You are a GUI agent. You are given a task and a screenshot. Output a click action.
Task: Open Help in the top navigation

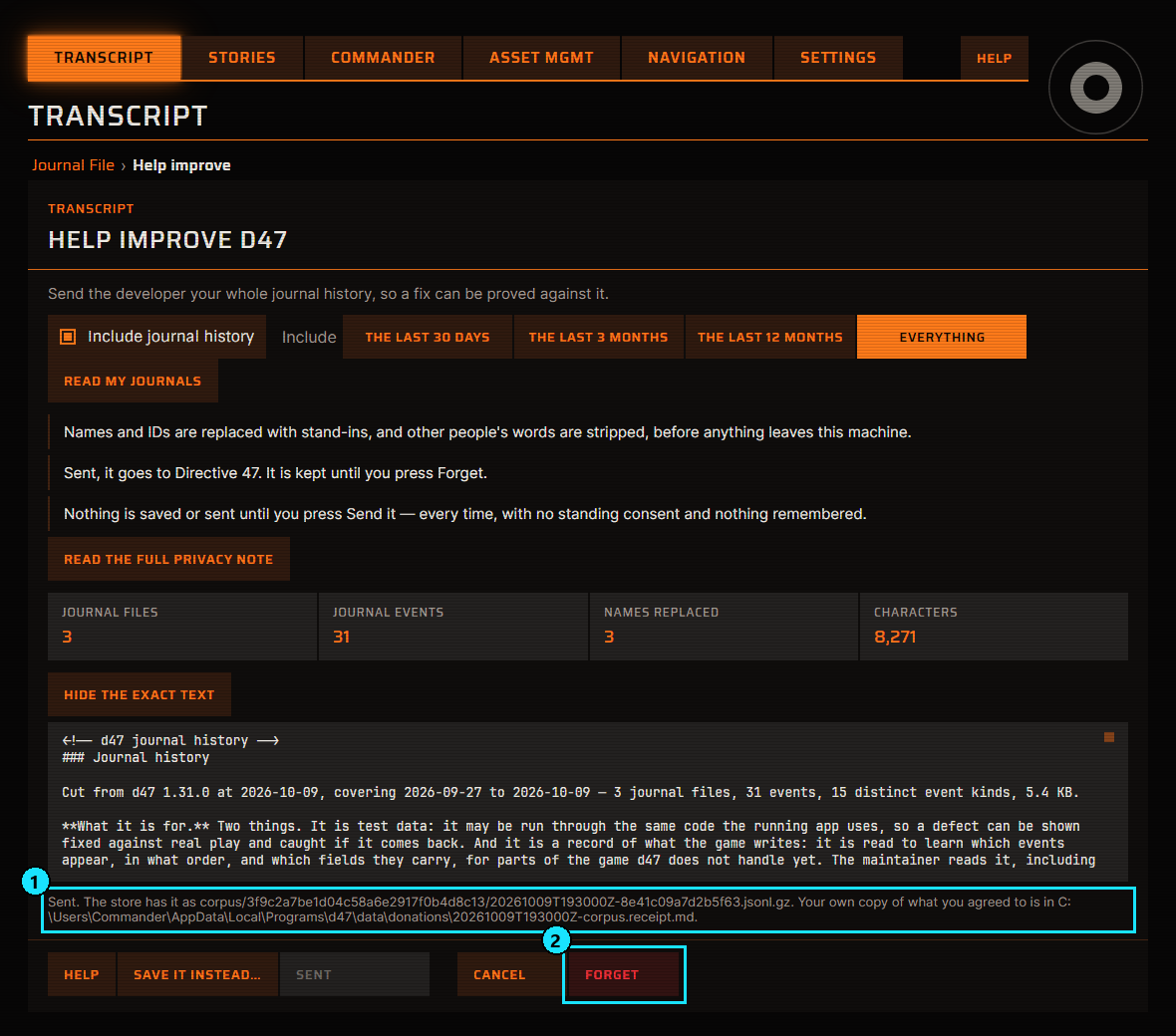click(x=994, y=58)
